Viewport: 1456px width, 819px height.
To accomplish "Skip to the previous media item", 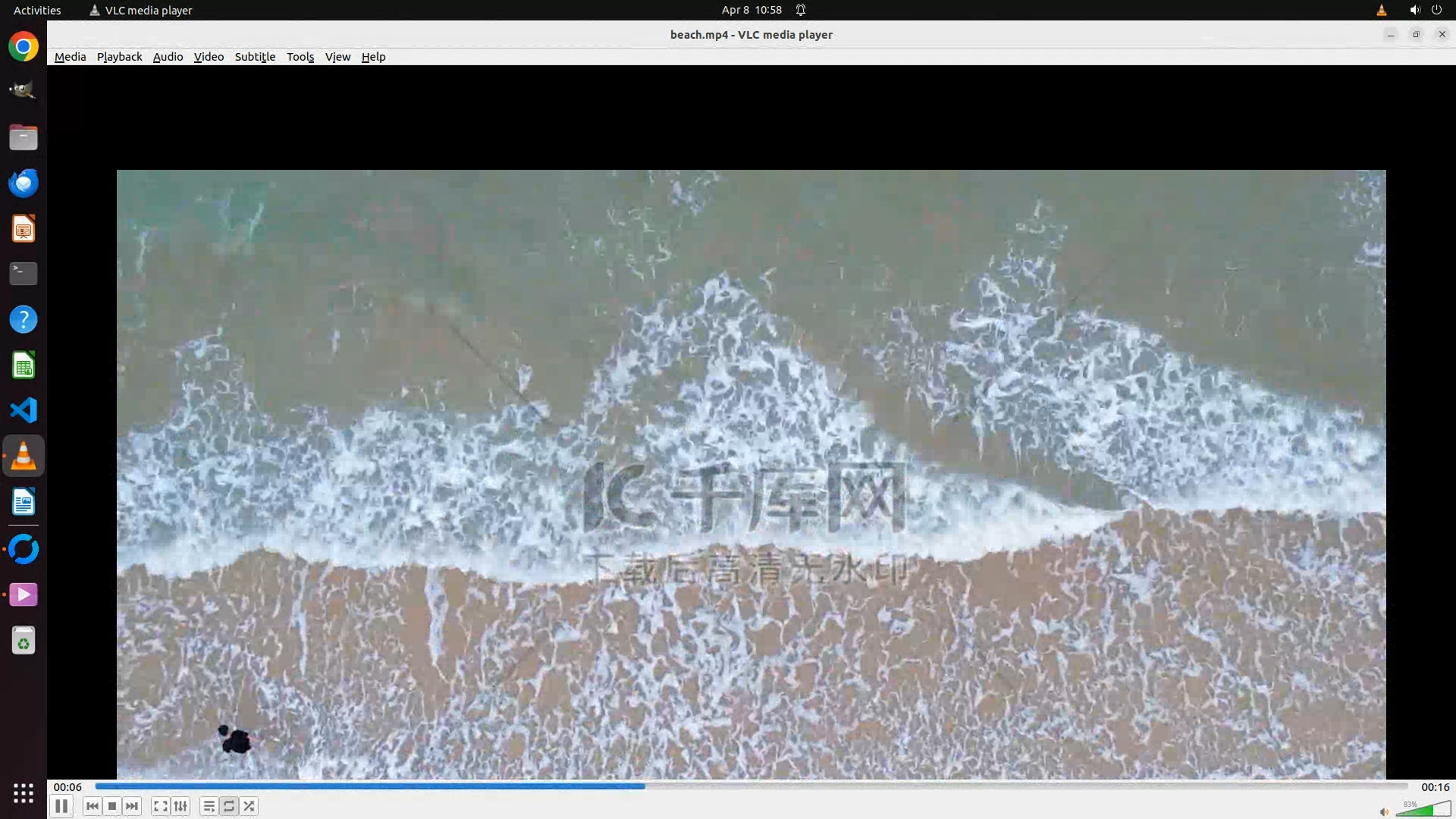I will (x=93, y=806).
